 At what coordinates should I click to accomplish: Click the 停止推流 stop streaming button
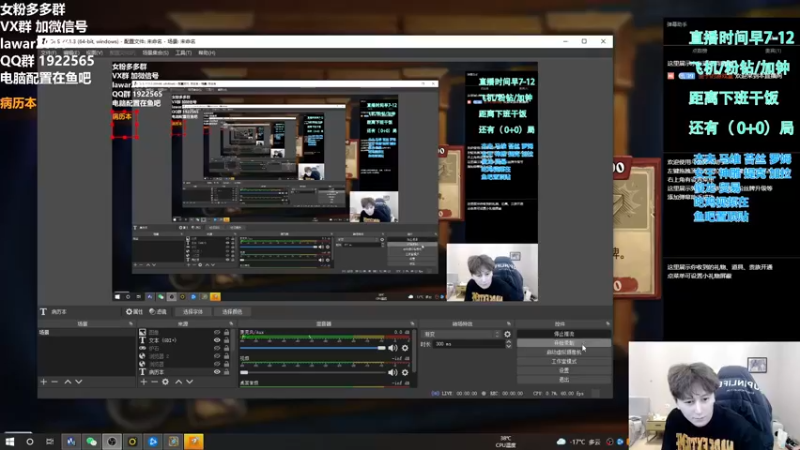point(564,334)
